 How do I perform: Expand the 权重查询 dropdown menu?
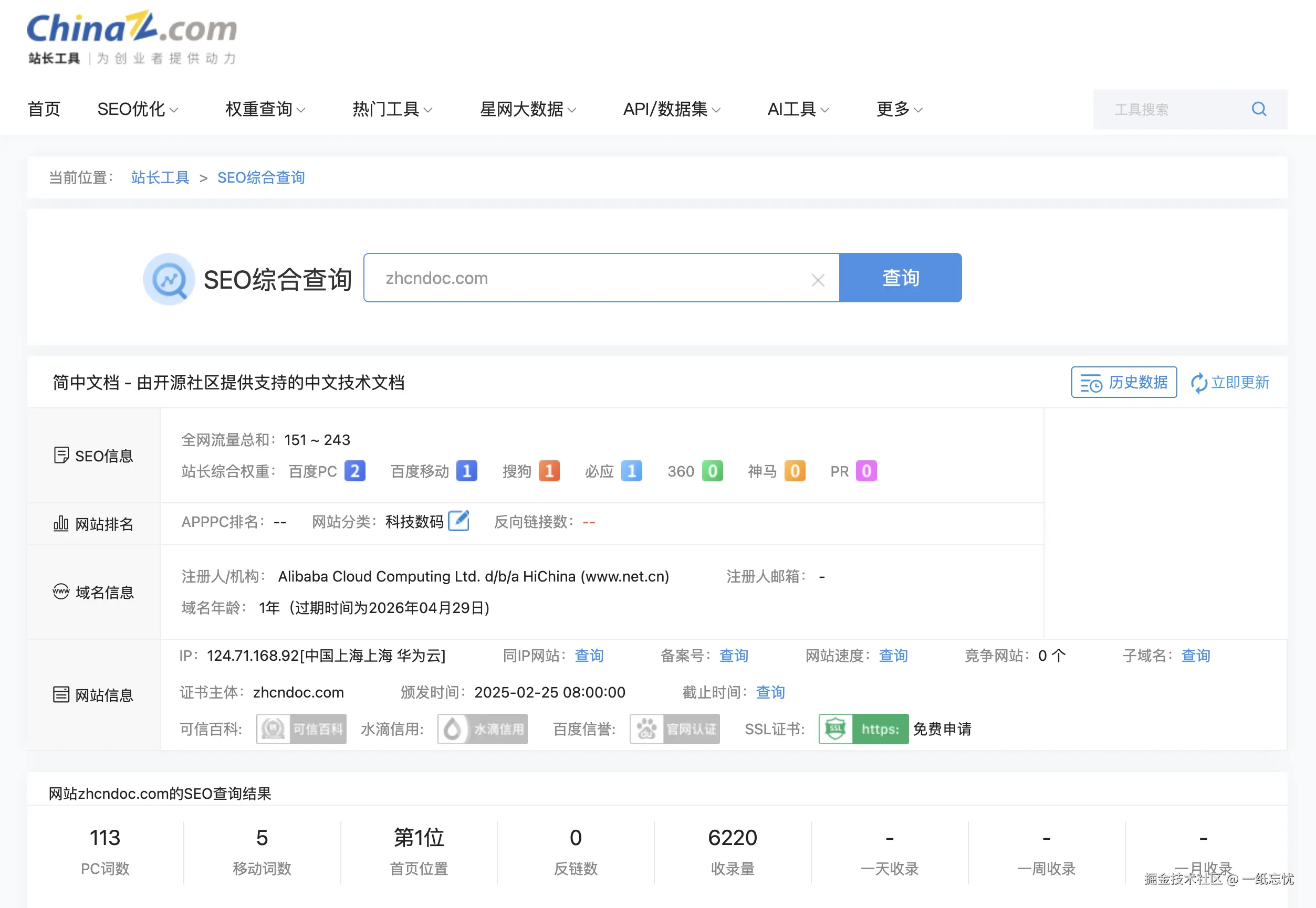click(265, 109)
